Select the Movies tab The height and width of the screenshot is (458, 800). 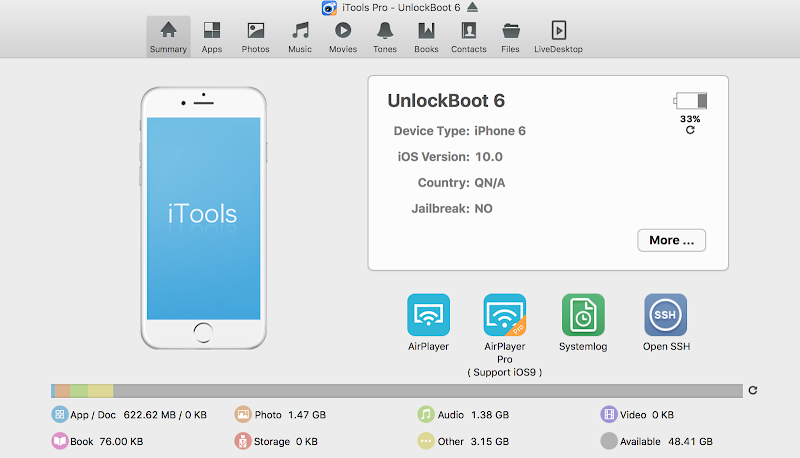[x=343, y=37]
